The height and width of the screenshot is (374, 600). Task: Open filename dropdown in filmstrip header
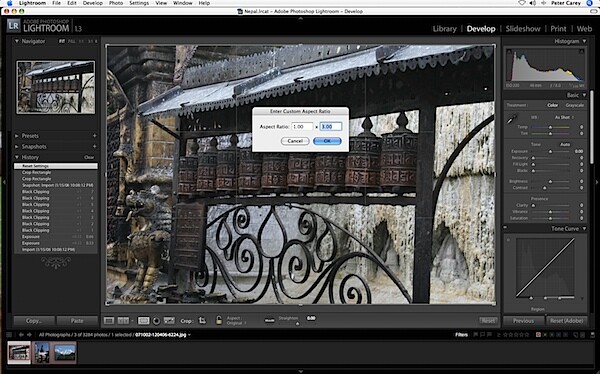pyautogui.click(x=189, y=335)
